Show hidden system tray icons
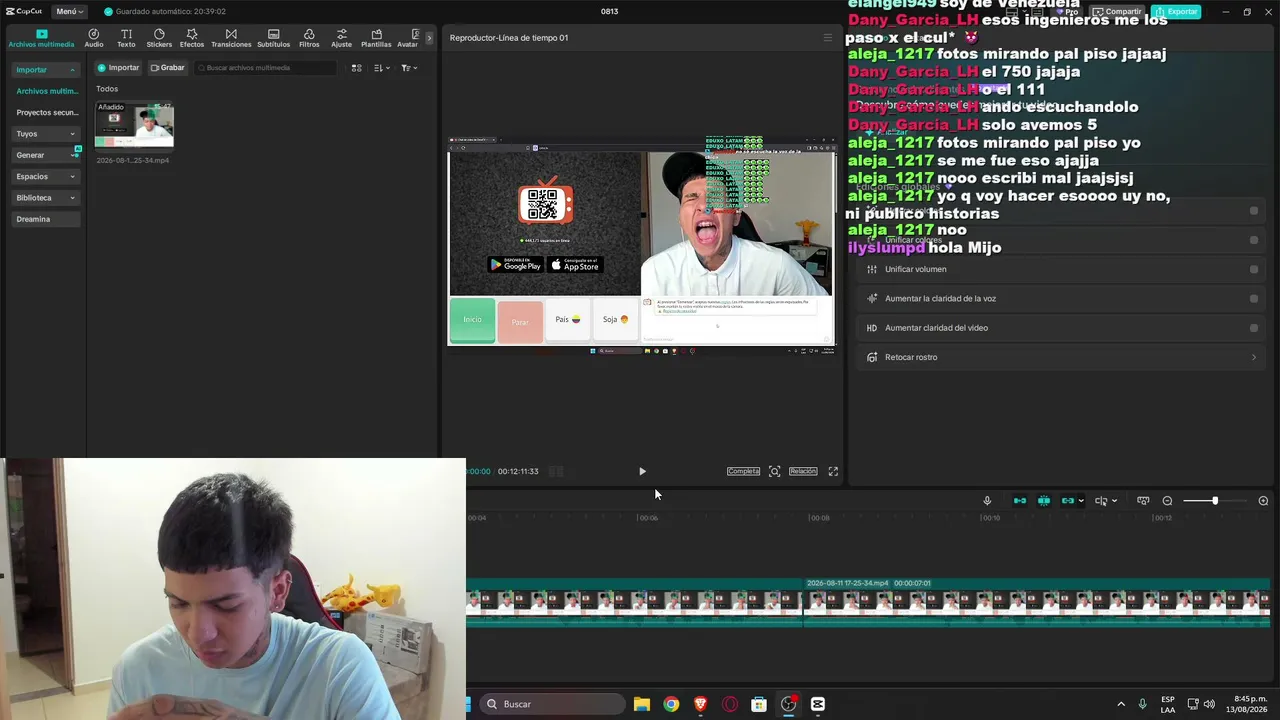 pos(1121,704)
